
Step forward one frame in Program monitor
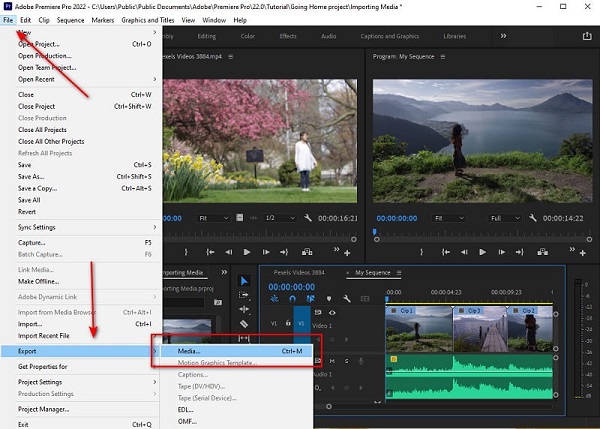coord(501,252)
